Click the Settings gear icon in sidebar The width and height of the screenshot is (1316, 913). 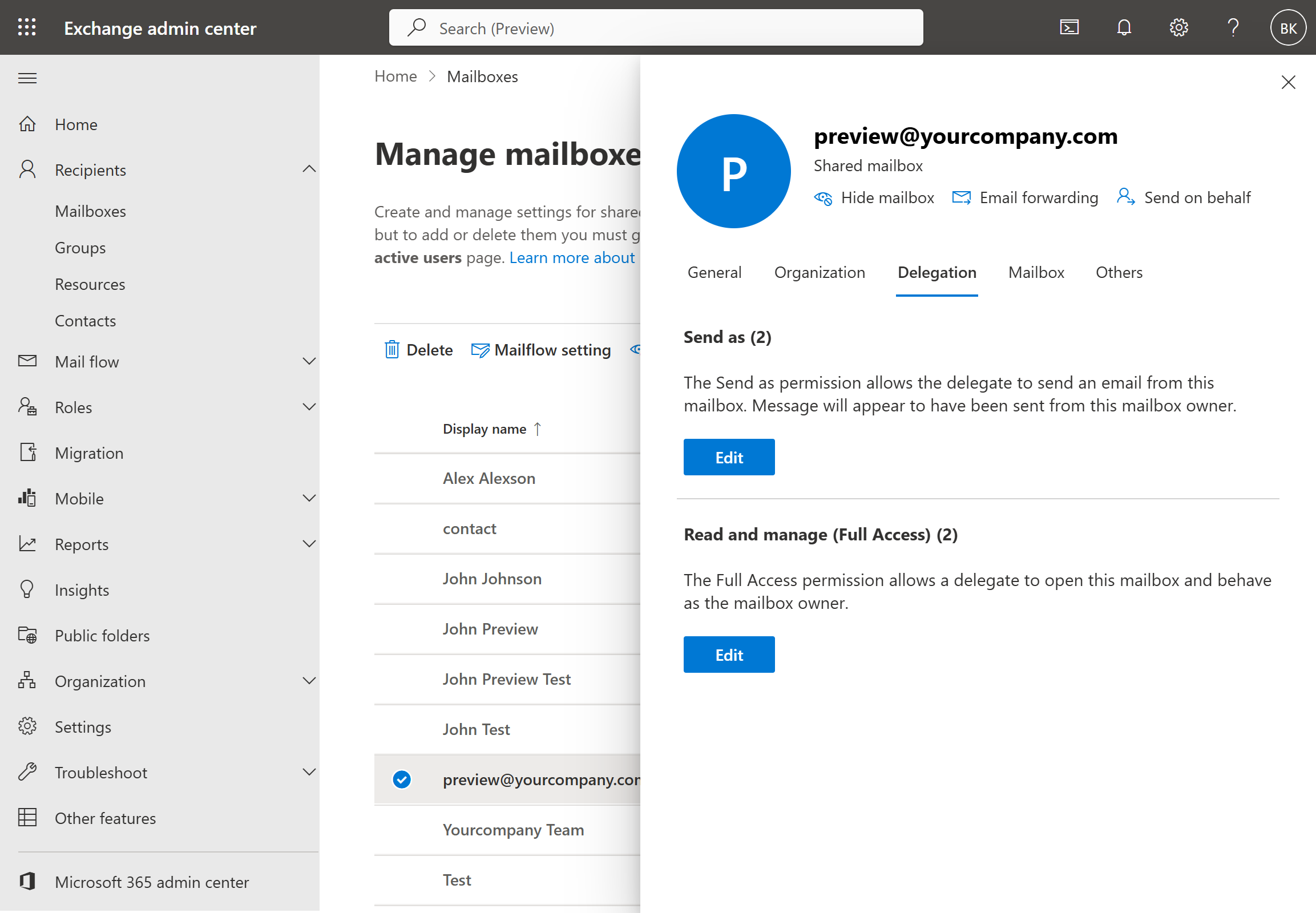(x=27, y=726)
